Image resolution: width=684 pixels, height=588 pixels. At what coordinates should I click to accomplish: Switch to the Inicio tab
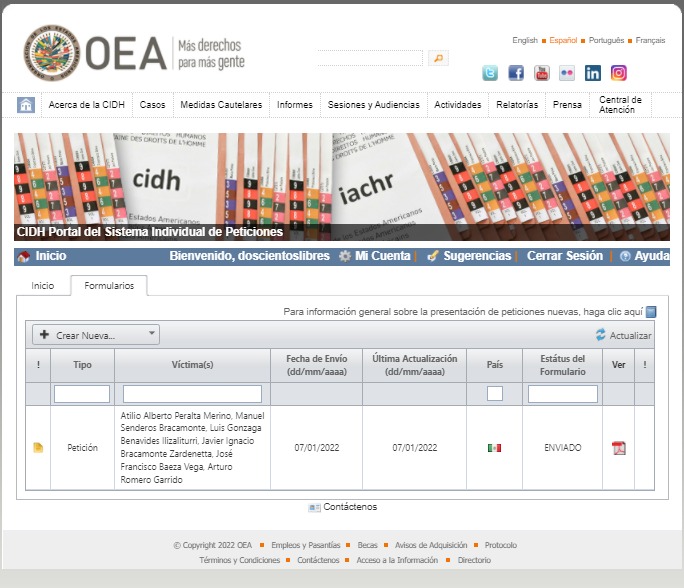[43, 286]
